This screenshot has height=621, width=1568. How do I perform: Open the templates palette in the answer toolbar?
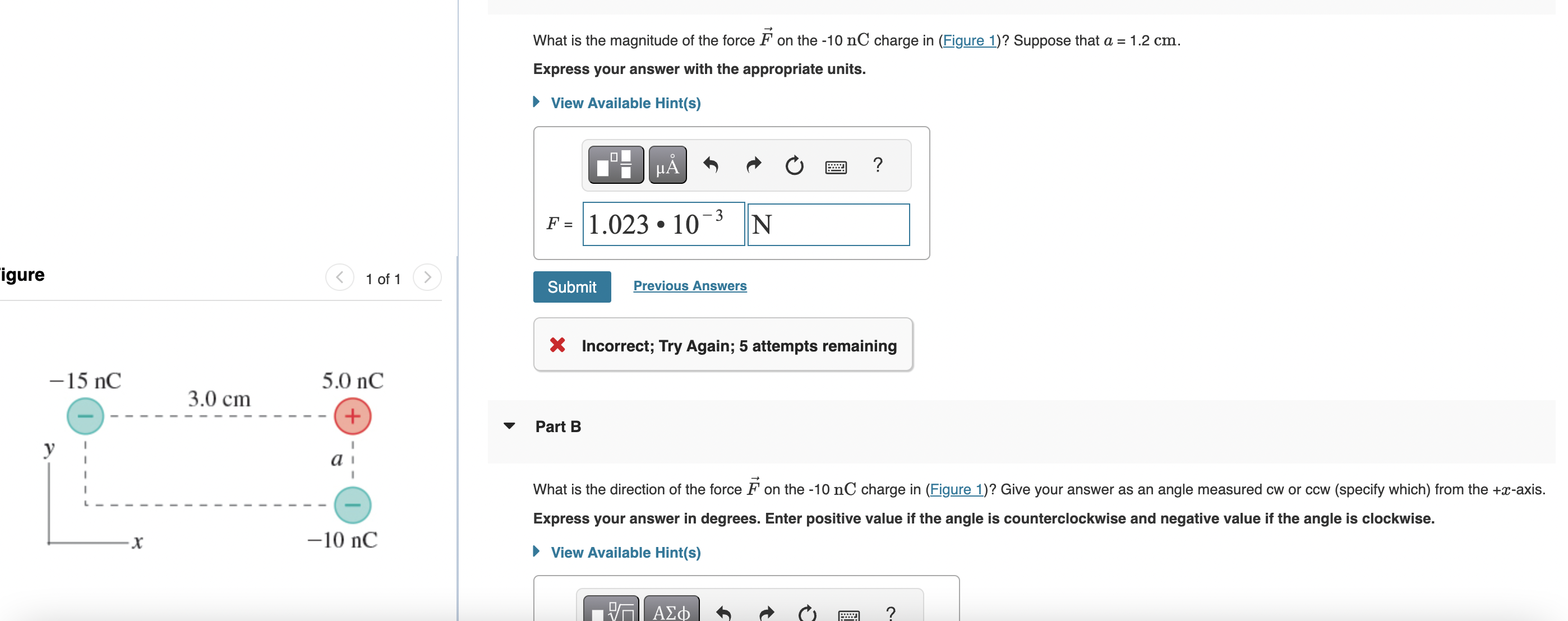[x=615, y=164]
